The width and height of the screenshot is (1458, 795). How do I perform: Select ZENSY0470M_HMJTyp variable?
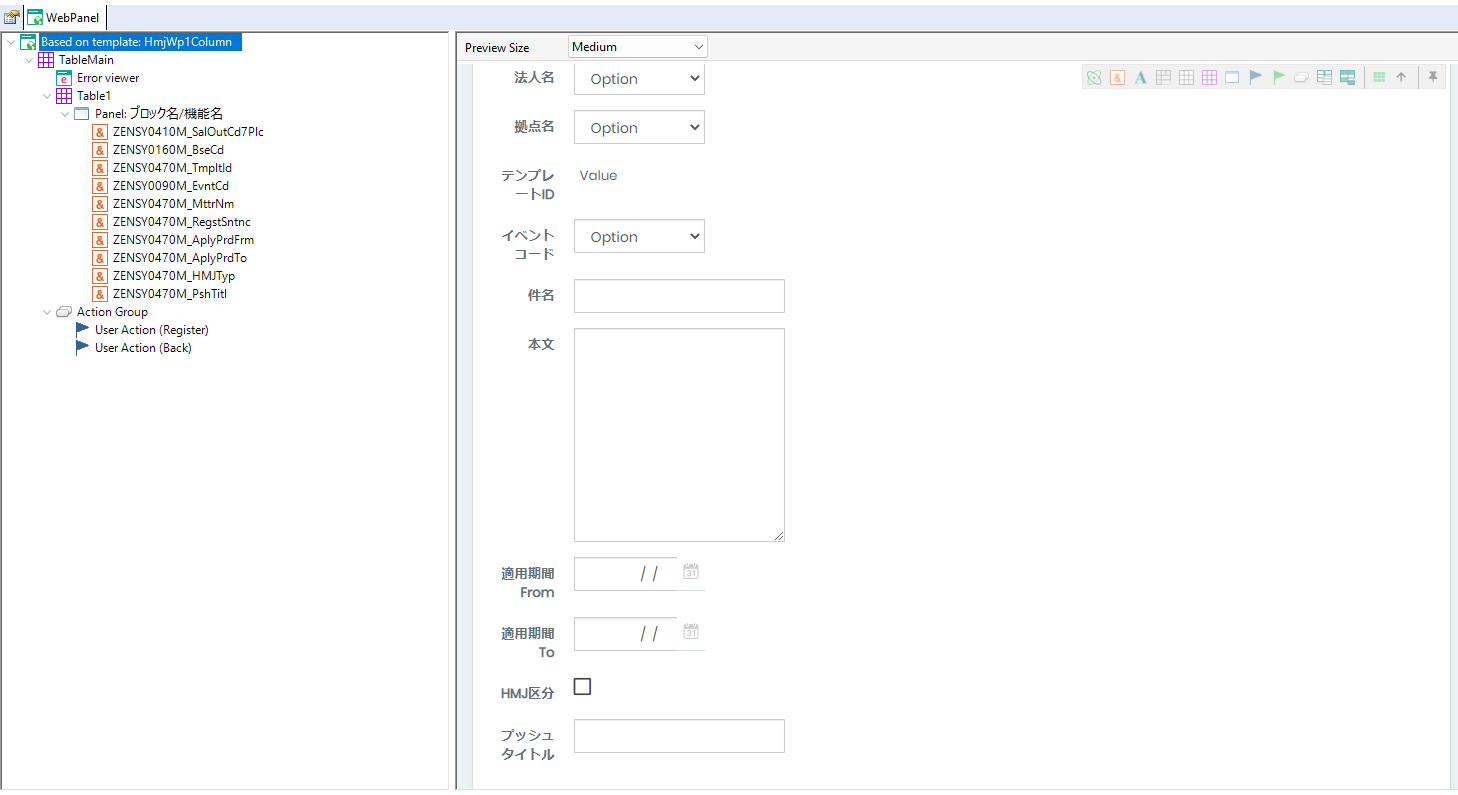tap(174, 276)
